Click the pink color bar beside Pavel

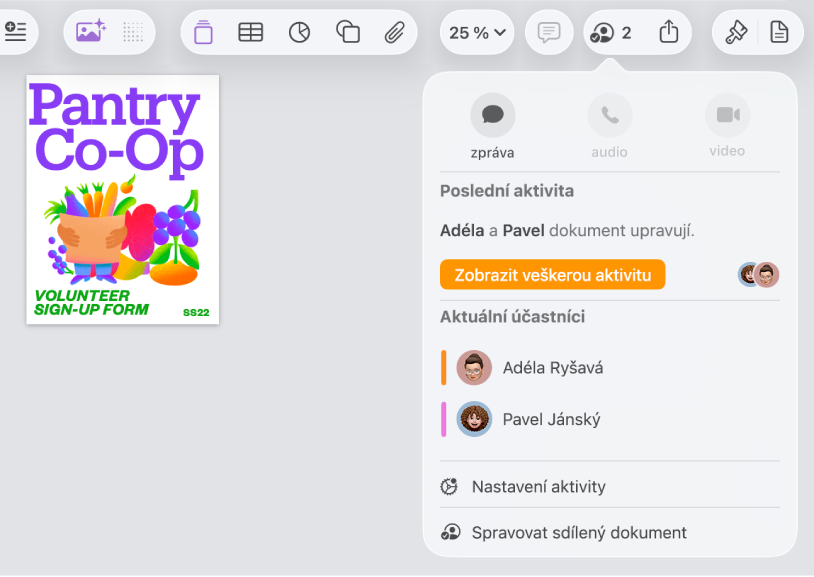(x=444, y=419)
